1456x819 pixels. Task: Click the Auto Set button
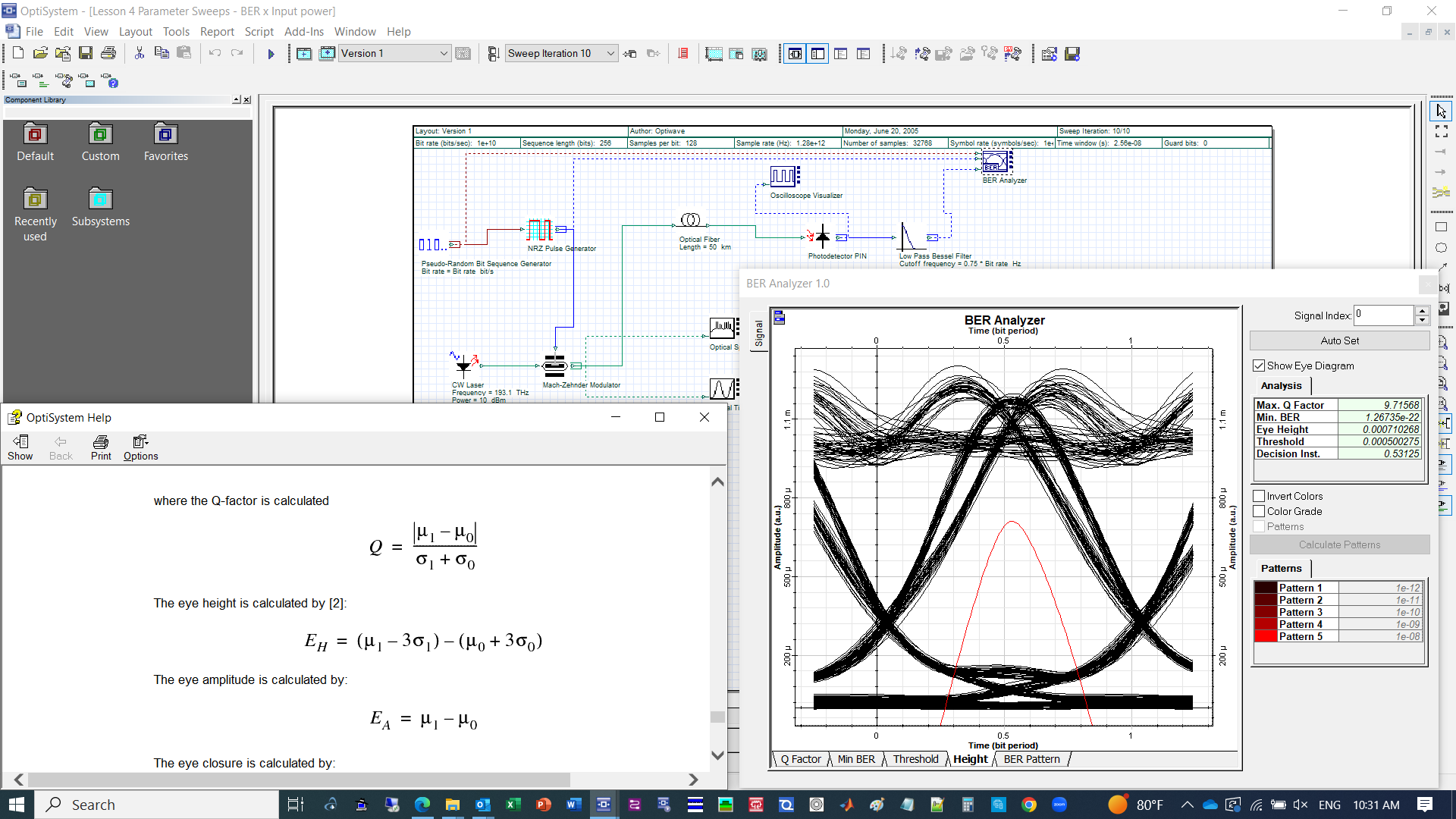pos(1339,340)
